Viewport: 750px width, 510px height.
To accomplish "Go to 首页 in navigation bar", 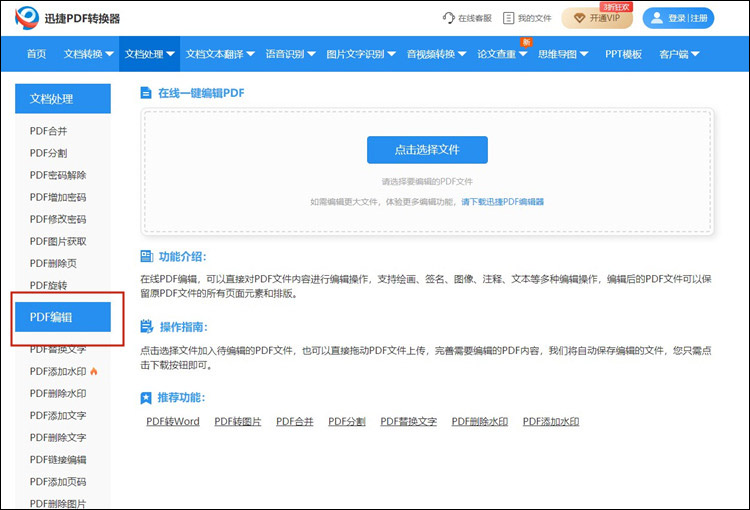I will (x=36, y=54).
